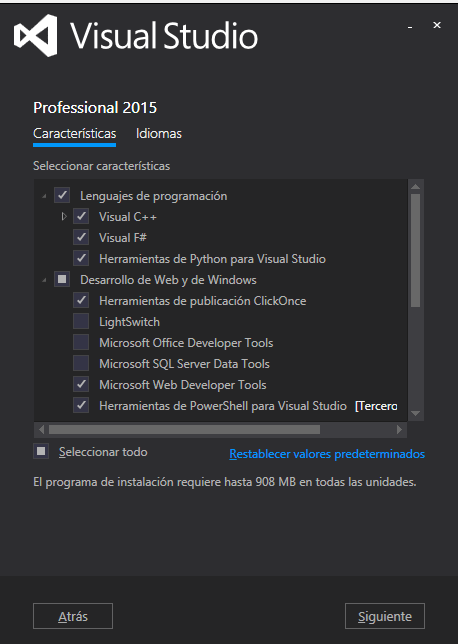The image size is (458, 644).
Task: Click the vertical scrollbar thumb
Action: [x=415, y=251]
